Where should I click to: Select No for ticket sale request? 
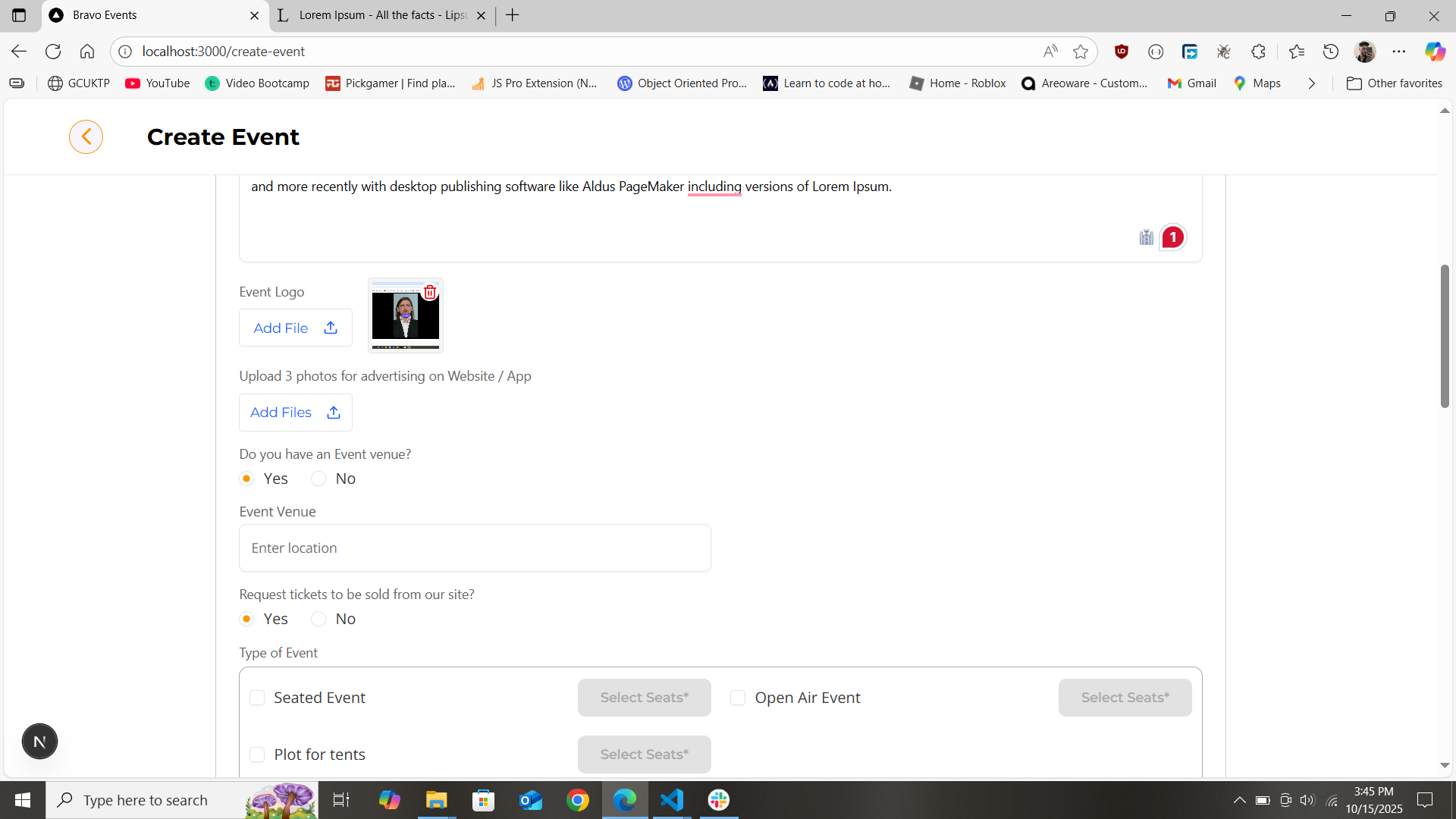(x=318, y=619)
